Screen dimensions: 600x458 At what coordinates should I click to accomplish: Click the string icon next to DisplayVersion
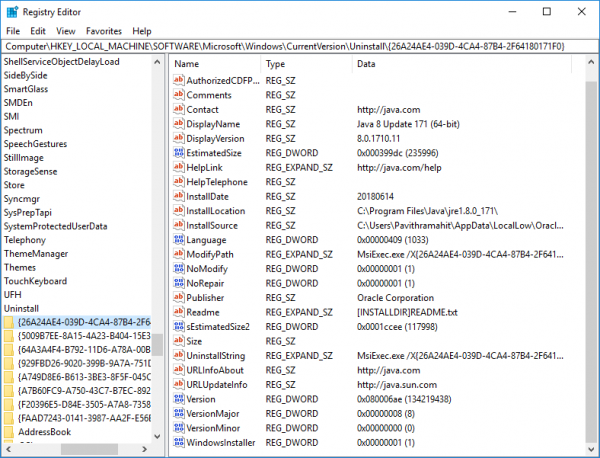[x=179, y=138]
